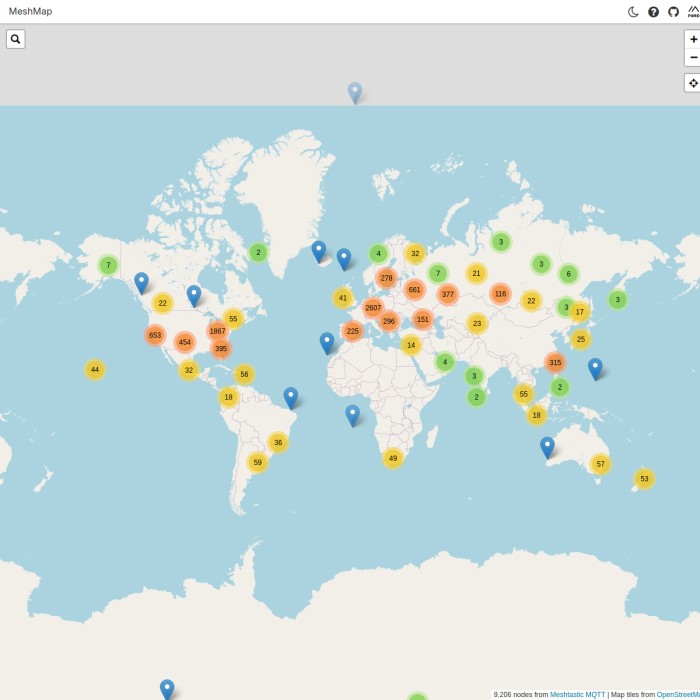The height and width of the screenshot is (700, 700).
Task: Click the map search magnifier button
Action: point(16,39)
